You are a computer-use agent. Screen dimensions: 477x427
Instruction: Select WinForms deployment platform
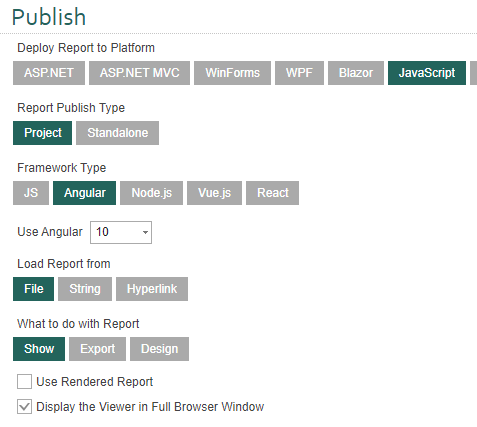[232, 73]
